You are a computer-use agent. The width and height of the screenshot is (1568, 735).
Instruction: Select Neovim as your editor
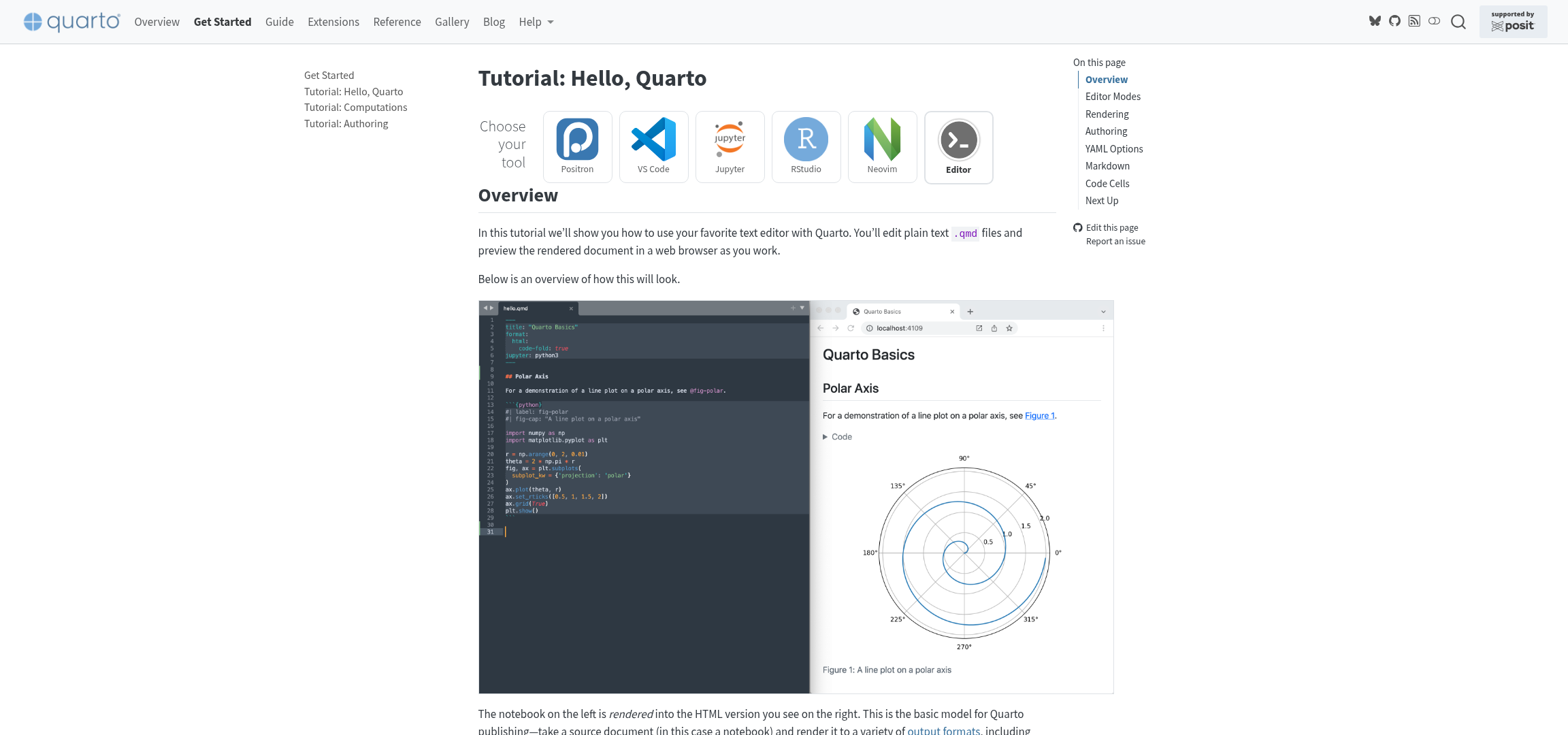coord(882,146)
